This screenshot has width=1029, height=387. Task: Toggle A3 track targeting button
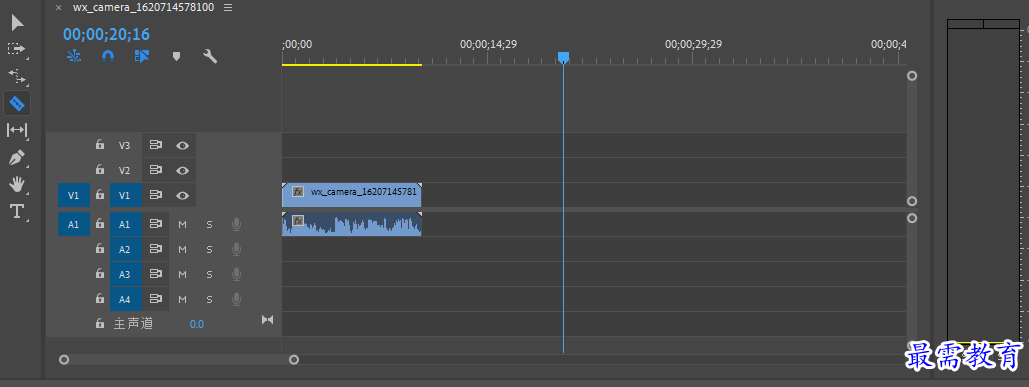(125, 274)
